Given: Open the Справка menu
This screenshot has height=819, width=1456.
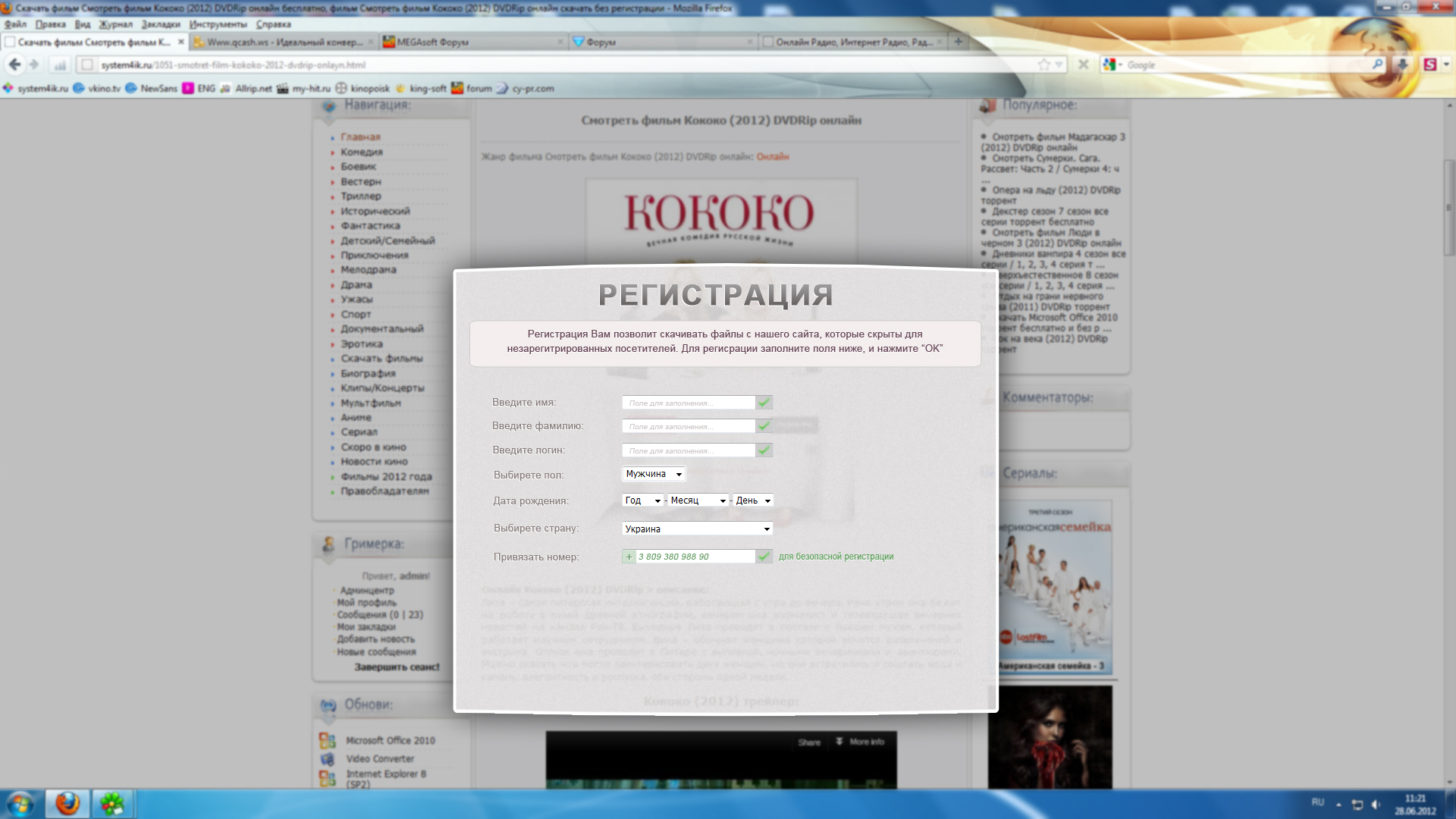Looking at the screenshot, I should [x=273, y=24].
